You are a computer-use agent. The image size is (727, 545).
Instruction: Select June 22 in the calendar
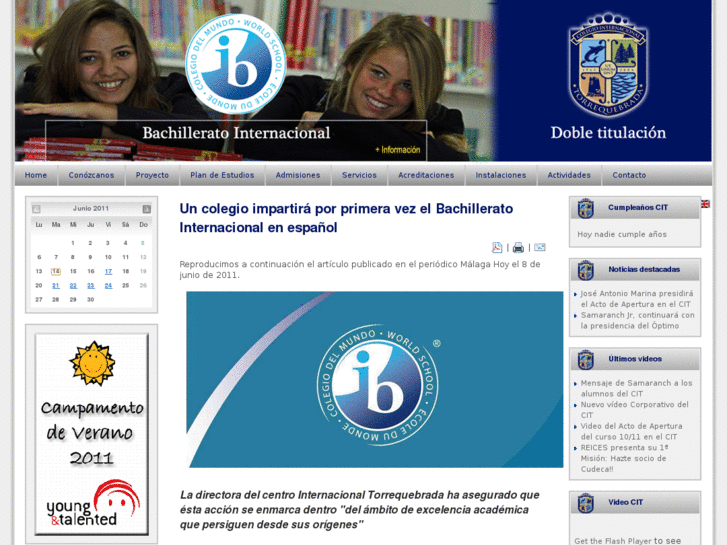[73, 286]
